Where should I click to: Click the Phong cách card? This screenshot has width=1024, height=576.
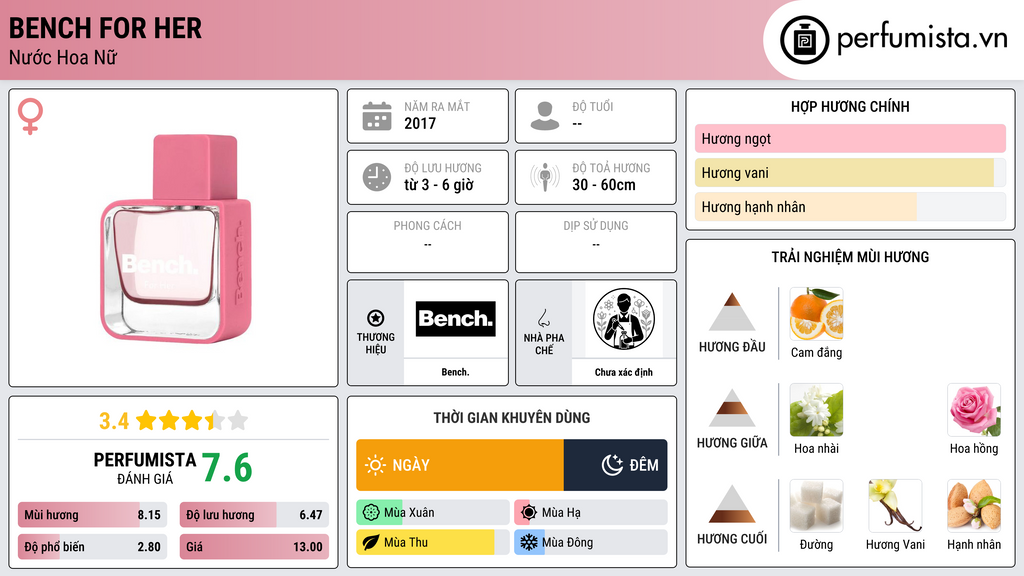tap(428, 242)
